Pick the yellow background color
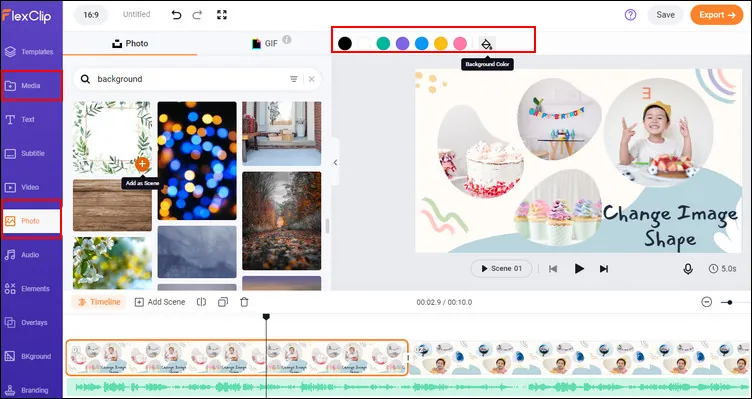 click(441, 44)
